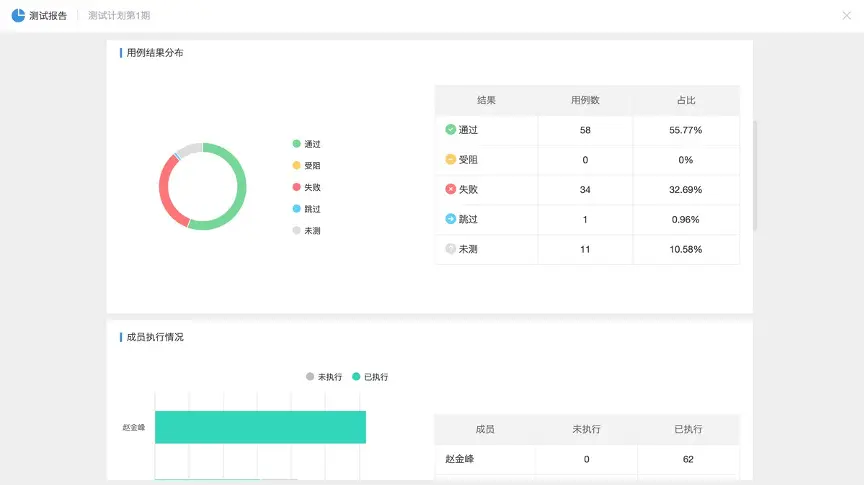
Task: Click the 34 failed case count cell
Action: pos(585,190)
